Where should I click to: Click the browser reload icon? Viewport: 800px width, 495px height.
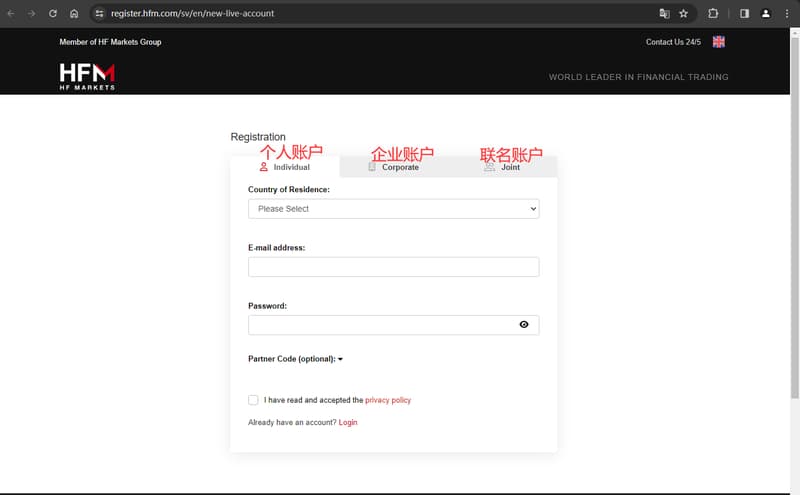(x=53, y=14)
